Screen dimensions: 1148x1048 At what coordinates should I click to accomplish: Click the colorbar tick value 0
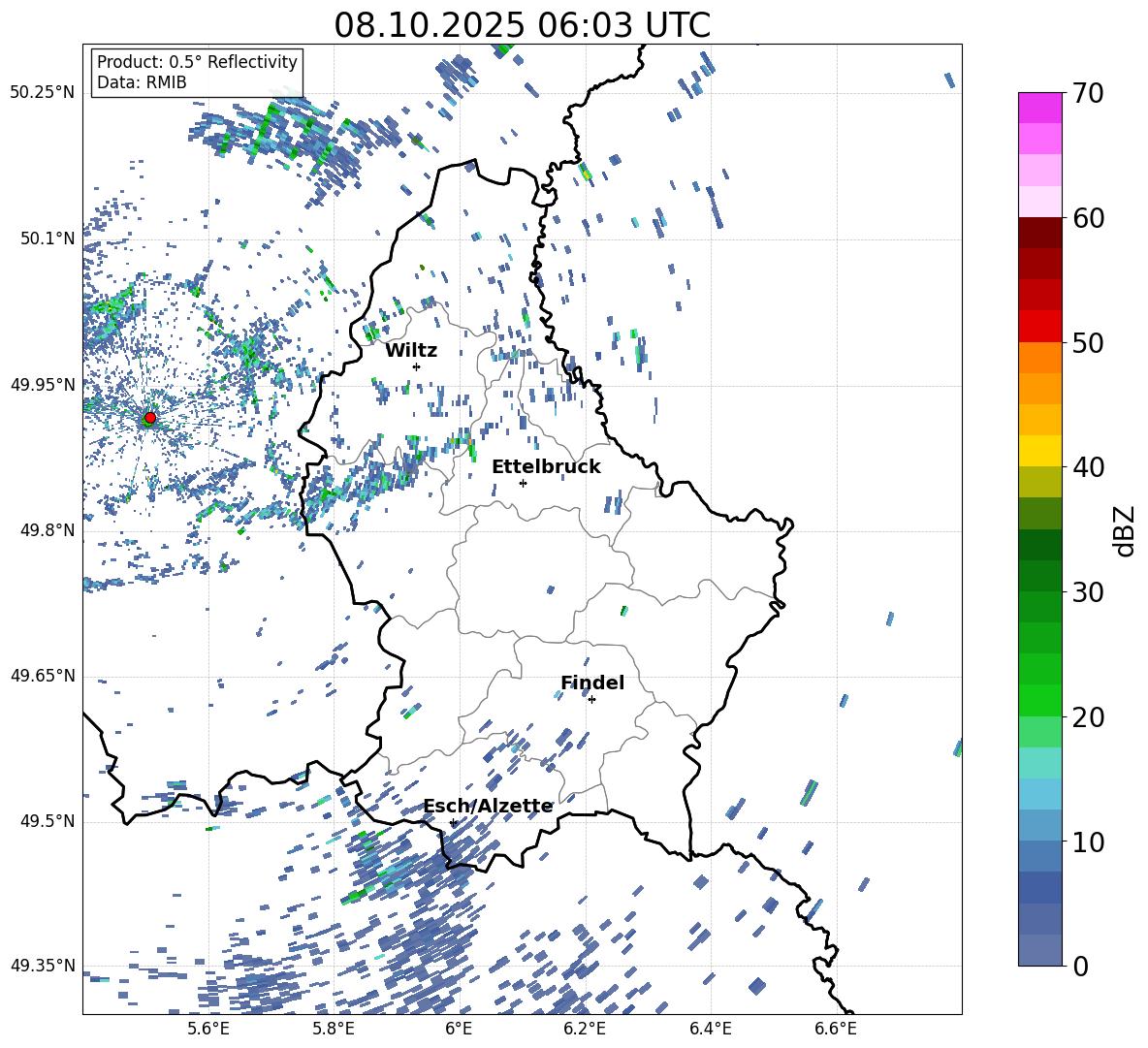(x=1080, y=966)
